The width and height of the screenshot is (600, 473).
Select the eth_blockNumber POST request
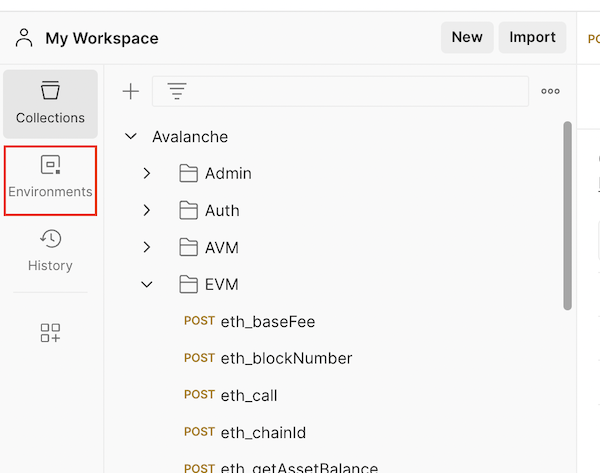[285, 359]
